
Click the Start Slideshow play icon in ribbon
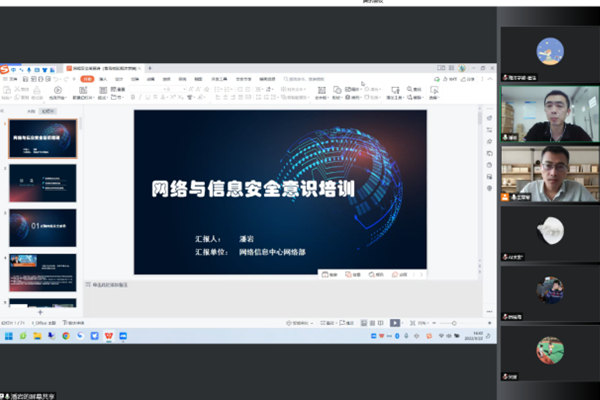(x=58, y=90)
